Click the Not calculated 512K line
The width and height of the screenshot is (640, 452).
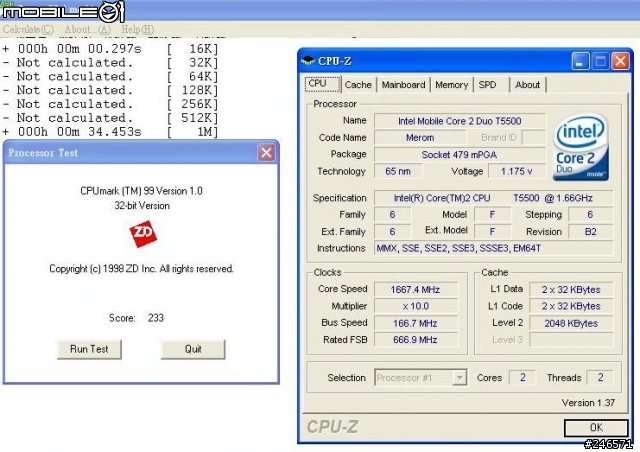click(x=110, y=118)
